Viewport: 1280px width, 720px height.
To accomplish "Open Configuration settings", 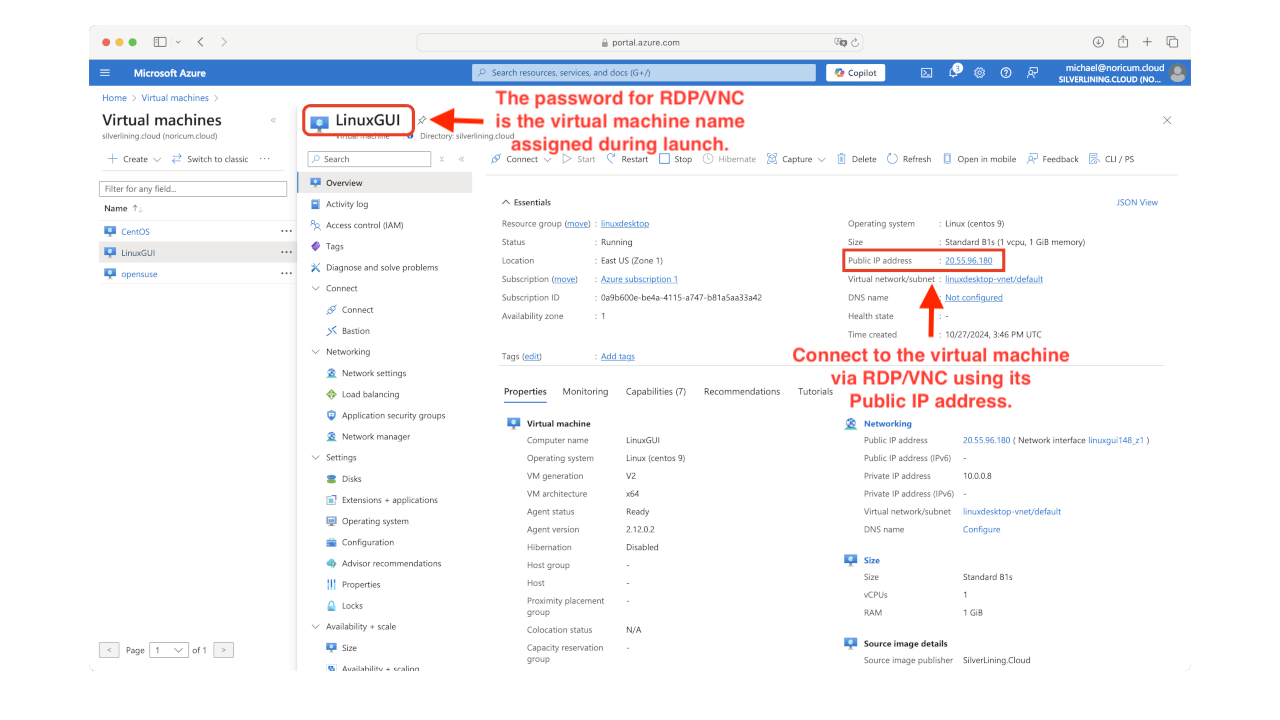I will click(x=367, y=542).
